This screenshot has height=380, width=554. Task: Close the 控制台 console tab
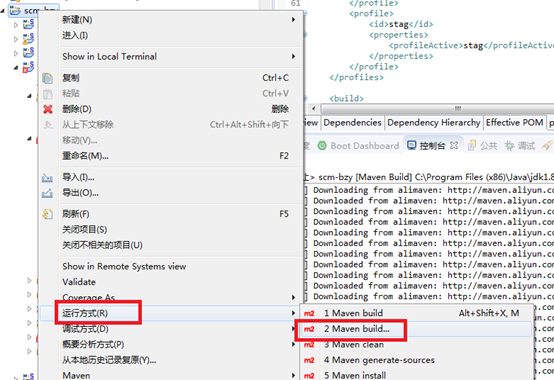(x=454, y=145)
